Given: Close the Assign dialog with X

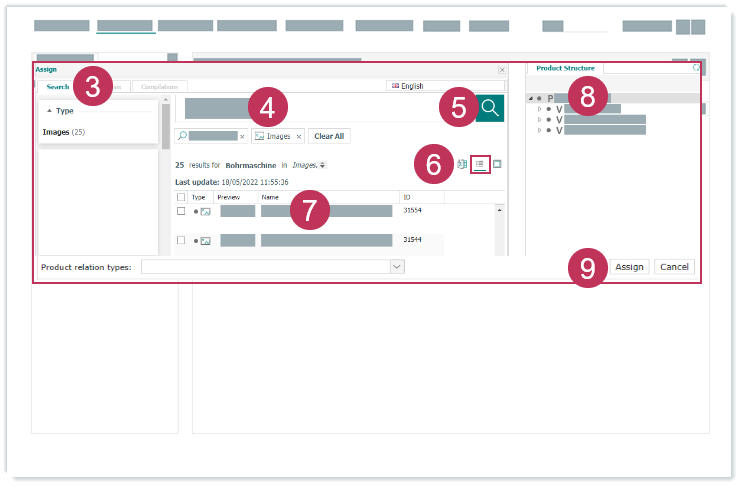Looking at the screenshot, I should pyautogui.click(x=502, y=70).
